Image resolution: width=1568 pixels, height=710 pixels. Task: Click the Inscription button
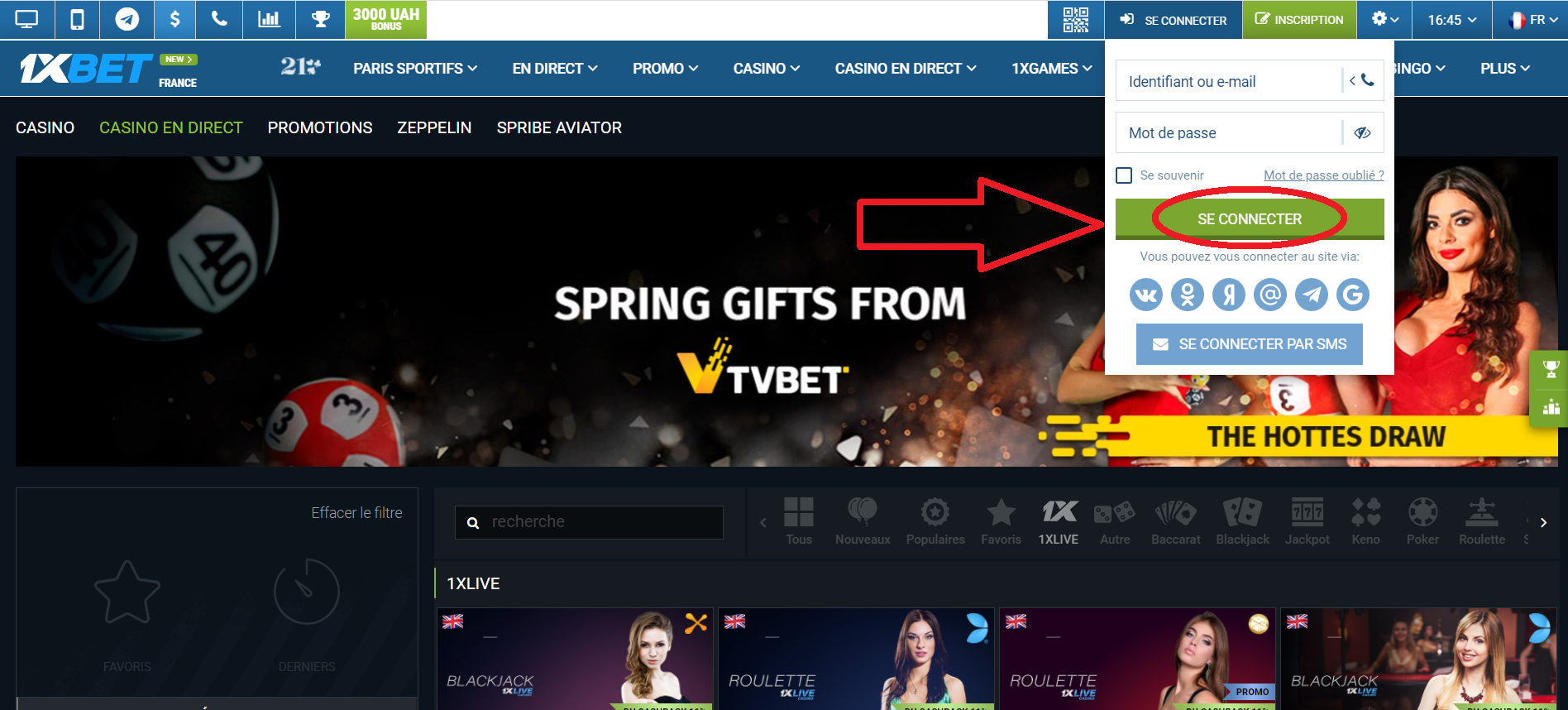(x=1299, y=19)
